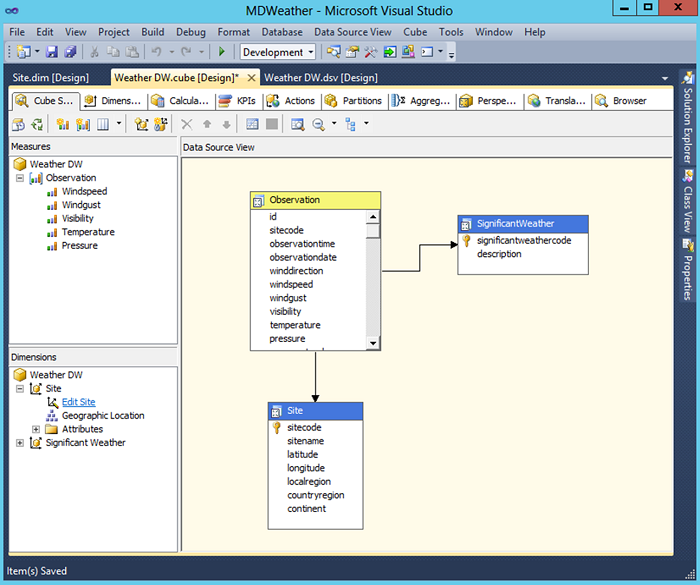The height and width of the screenshot is (585, 700).
Task: Click the Process icon in cube toolbar
Action: tap(19, 124)
